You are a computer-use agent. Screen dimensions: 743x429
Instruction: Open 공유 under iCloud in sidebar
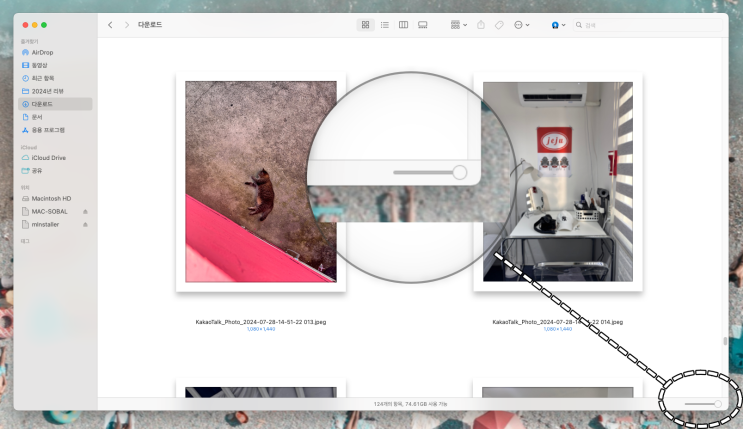click(x=55, y=170)
